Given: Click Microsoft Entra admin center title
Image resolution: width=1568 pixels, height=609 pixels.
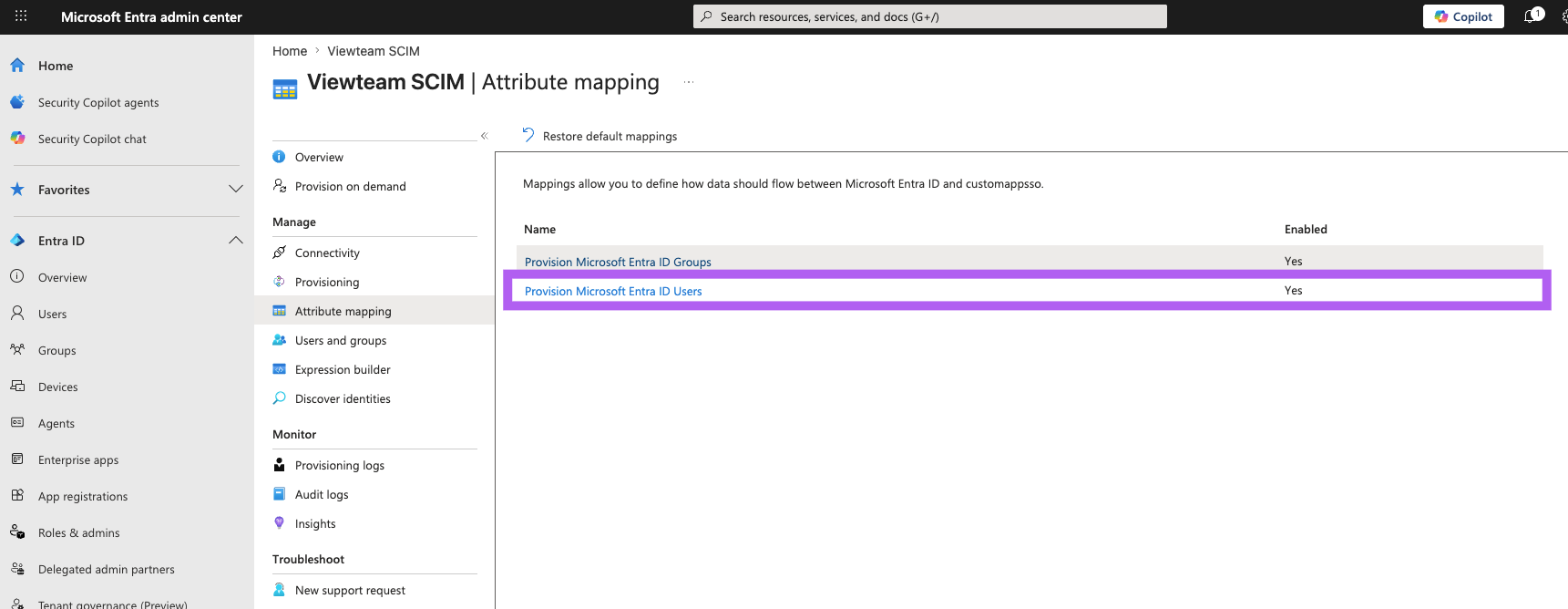Looking at the screenshot, I should point(151,16).
